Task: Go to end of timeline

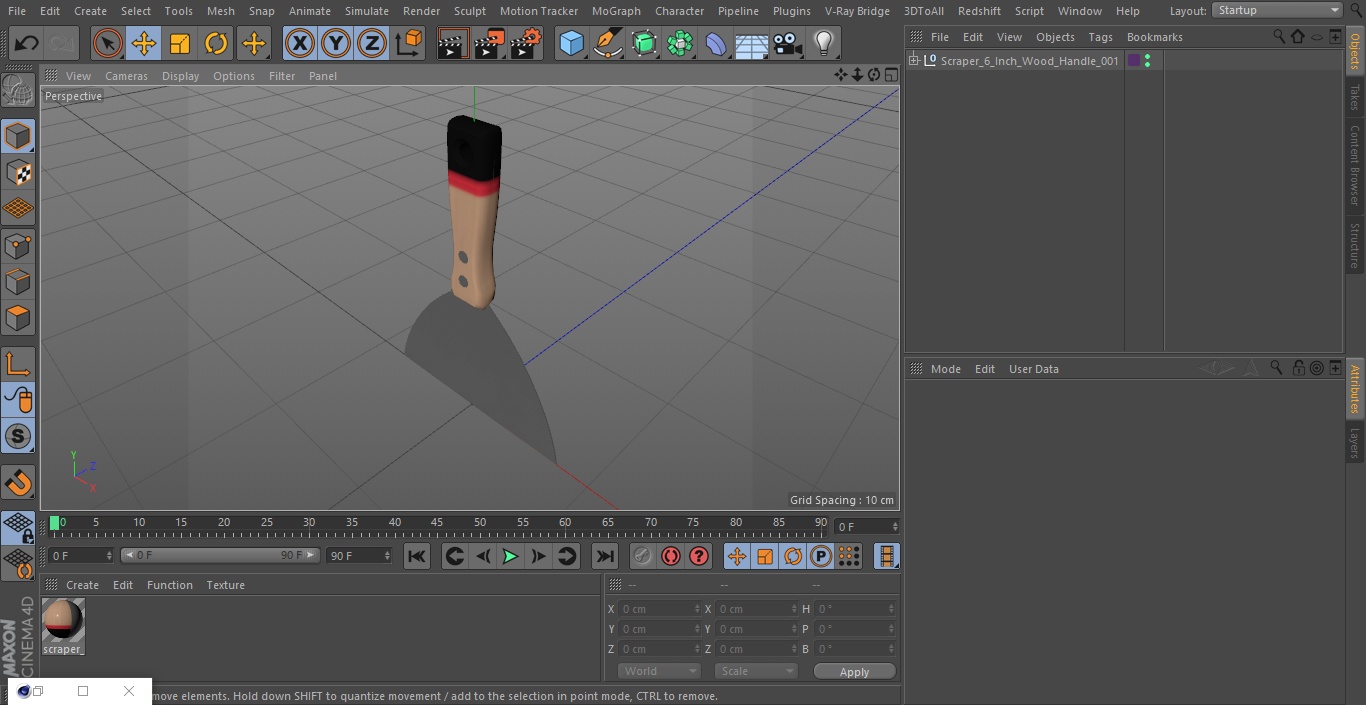Action: coord(605,556)
